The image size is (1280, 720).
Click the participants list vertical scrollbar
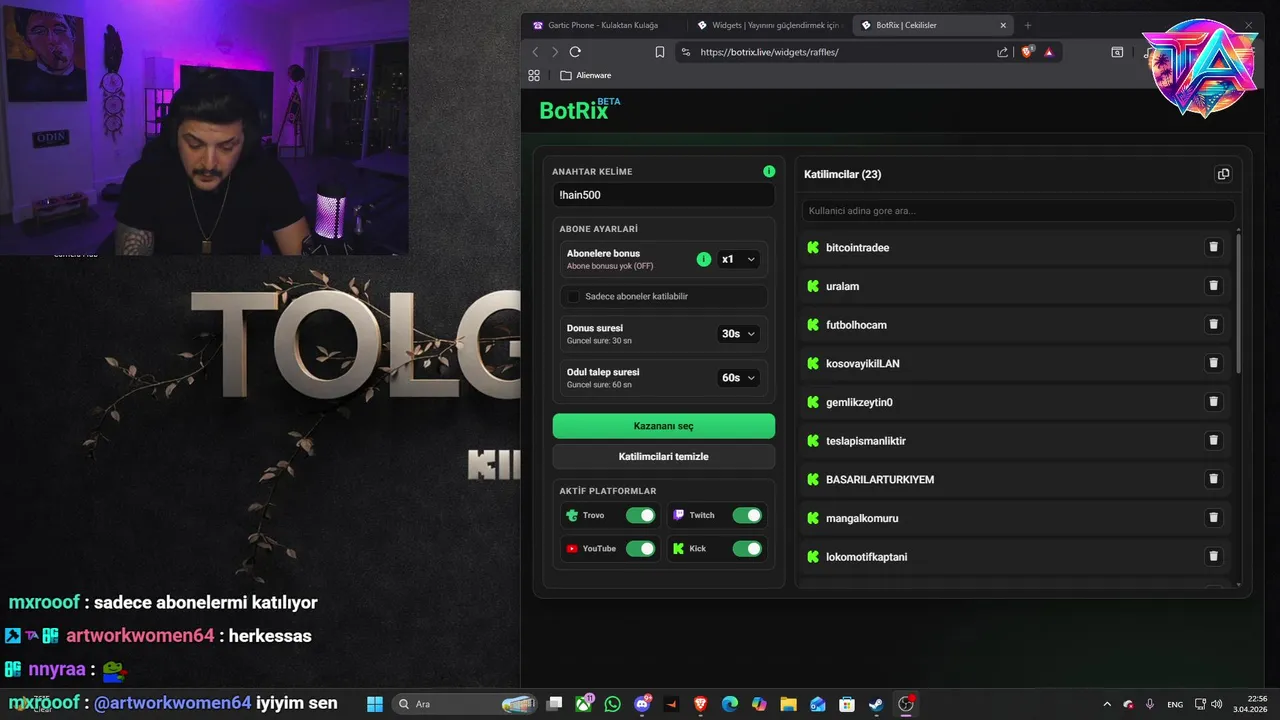(1239, 305)
